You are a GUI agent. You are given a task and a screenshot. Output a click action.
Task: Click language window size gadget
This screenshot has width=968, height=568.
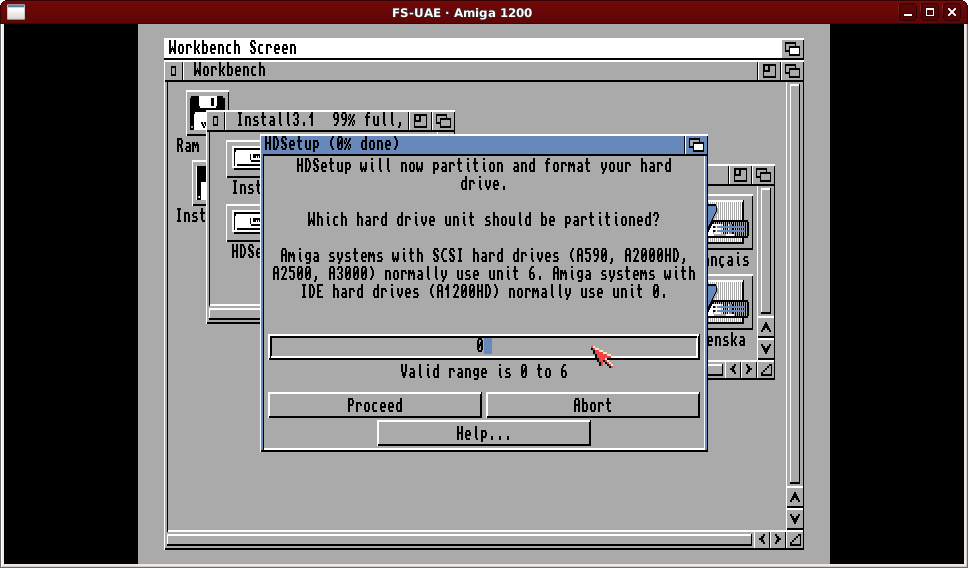(x=766, y=370)
